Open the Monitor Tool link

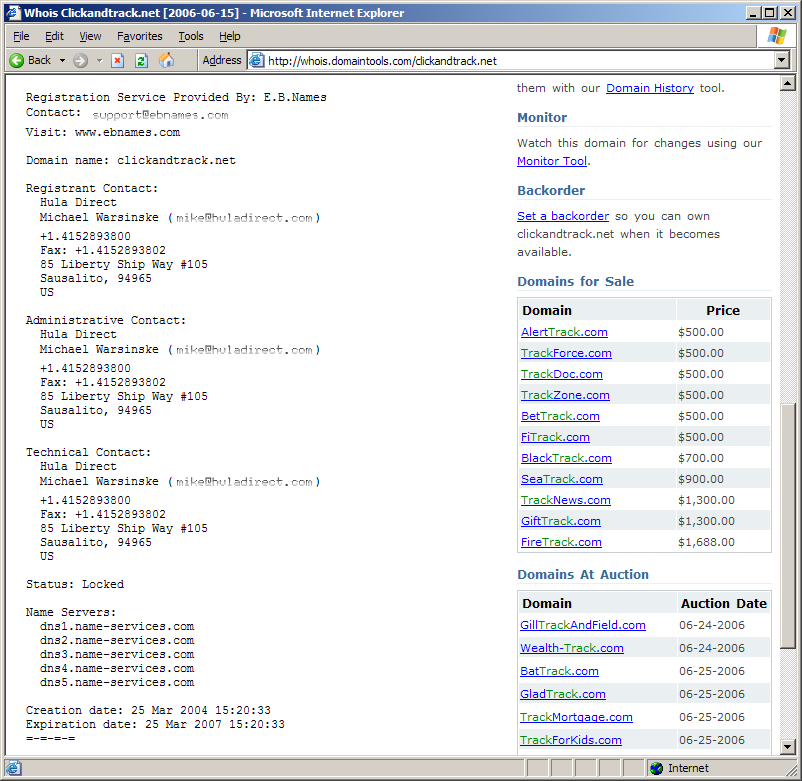pyautogui.click(x=552, y=161)
